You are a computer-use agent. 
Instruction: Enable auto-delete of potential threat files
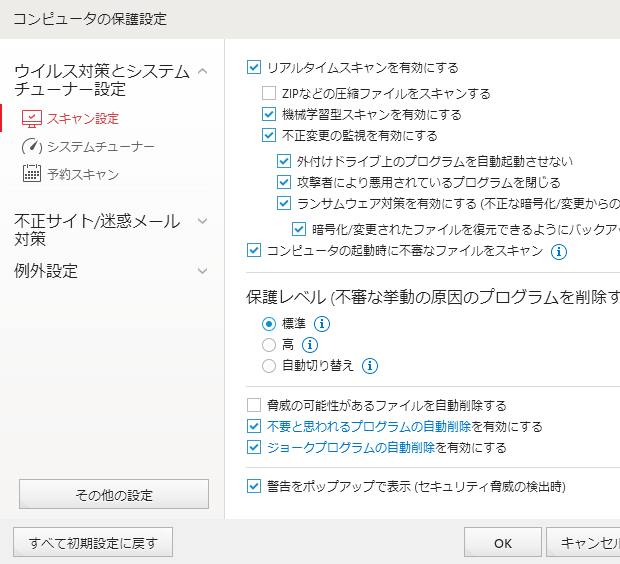[253, 406]
